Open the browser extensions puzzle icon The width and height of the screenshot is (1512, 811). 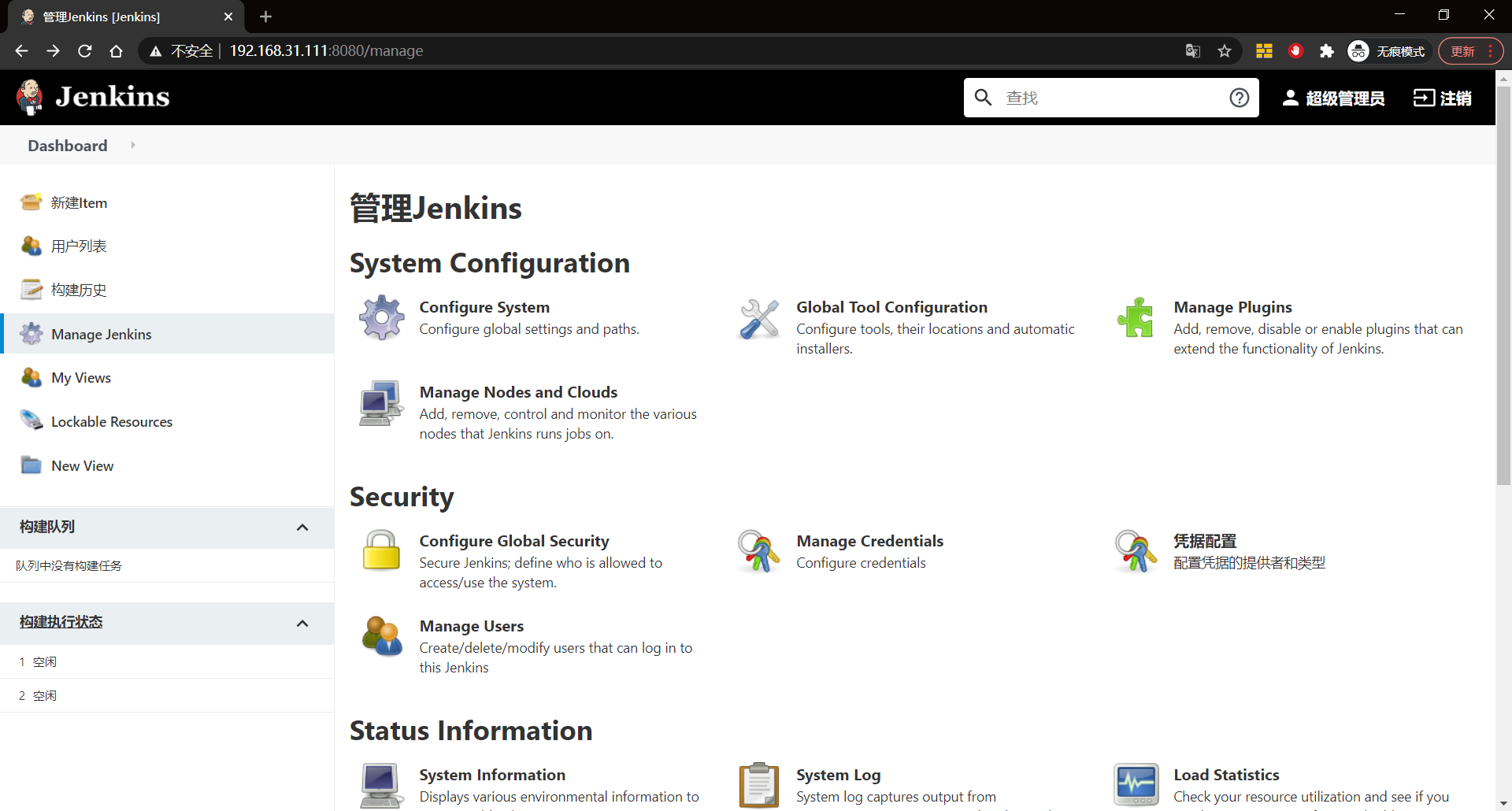[x=1326, y=51]
